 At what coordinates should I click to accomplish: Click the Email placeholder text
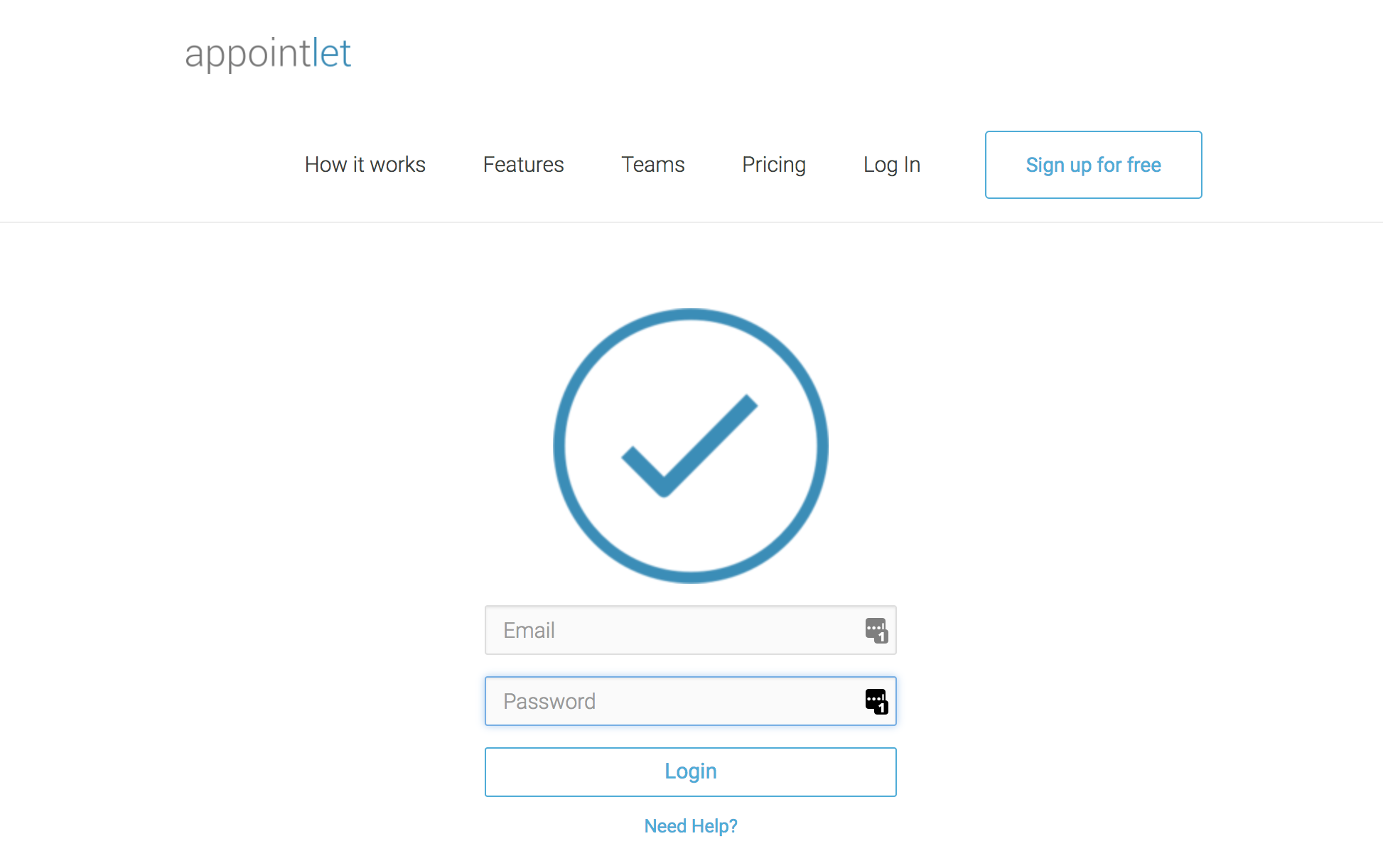pos(529,630)
